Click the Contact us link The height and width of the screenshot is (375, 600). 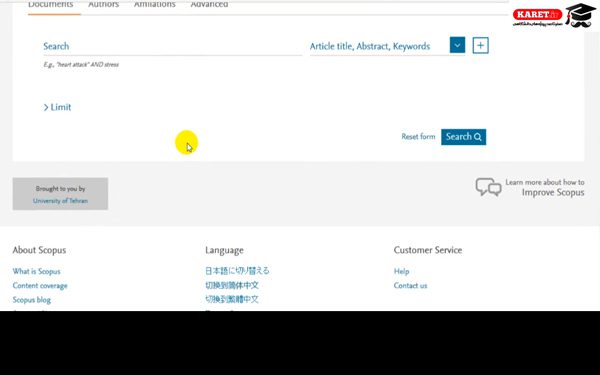click(x=410, y=285)
